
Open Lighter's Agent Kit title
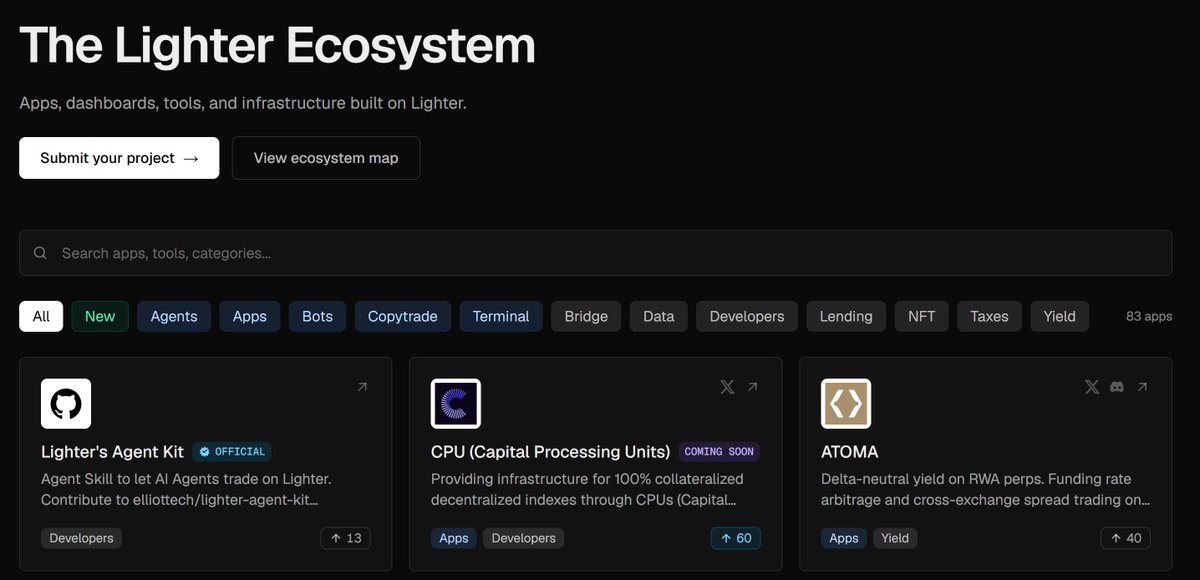click(x=113, y=452)
